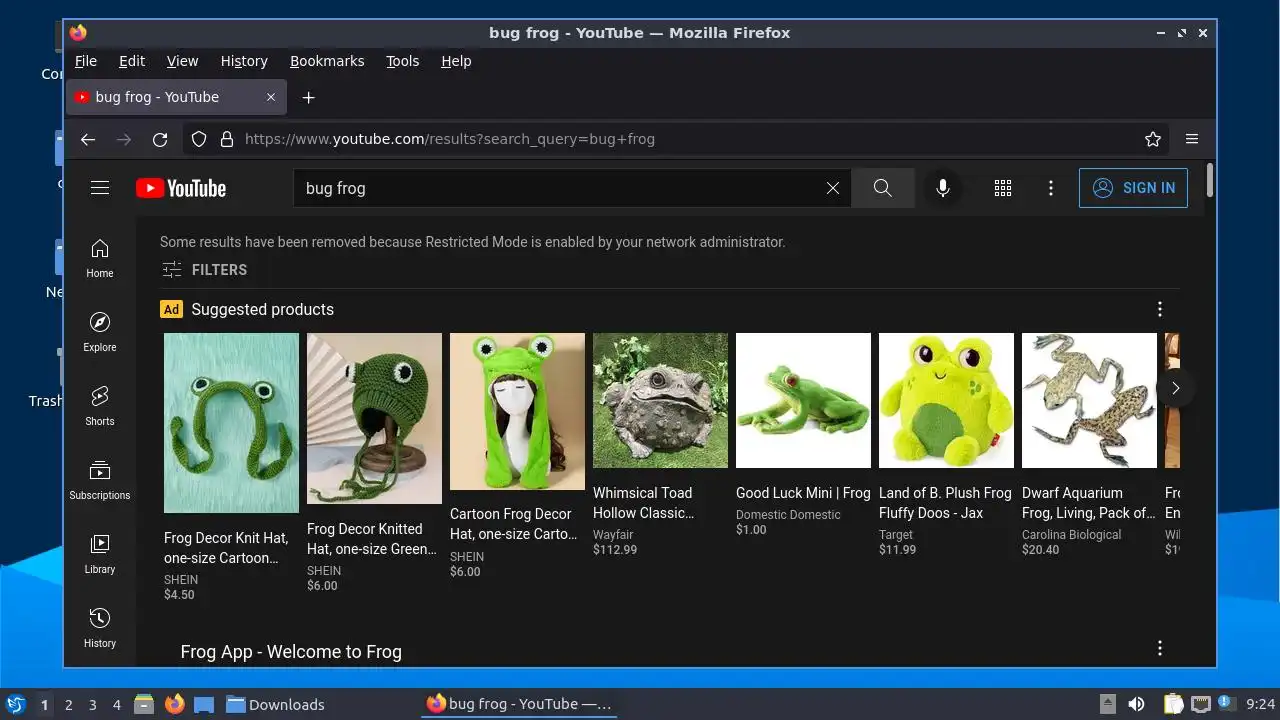The height and width of the screenshot is (720, 1280).
Task: Click the stone toad statue thumbnail
Action: (660, 400)
